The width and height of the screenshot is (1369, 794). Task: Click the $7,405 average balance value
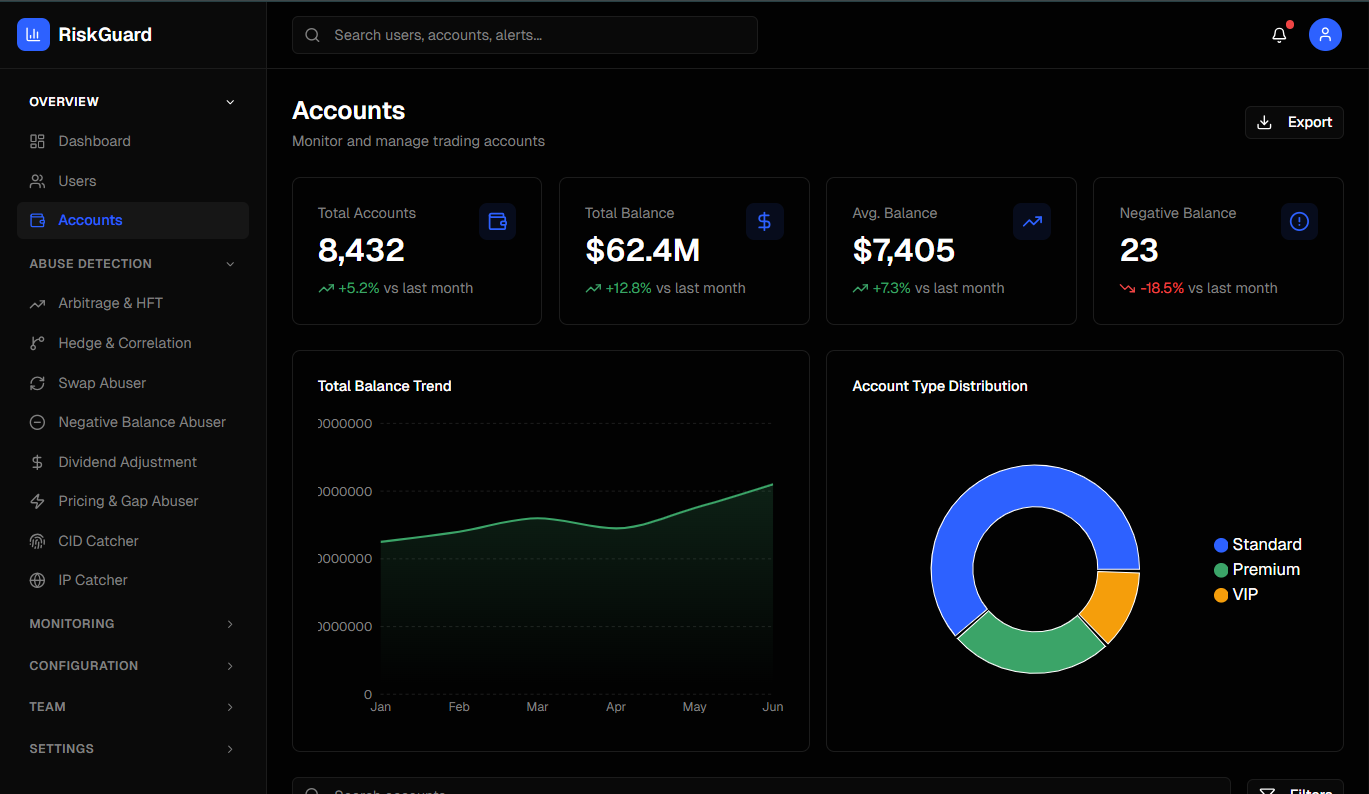click(x=904, y=250)
